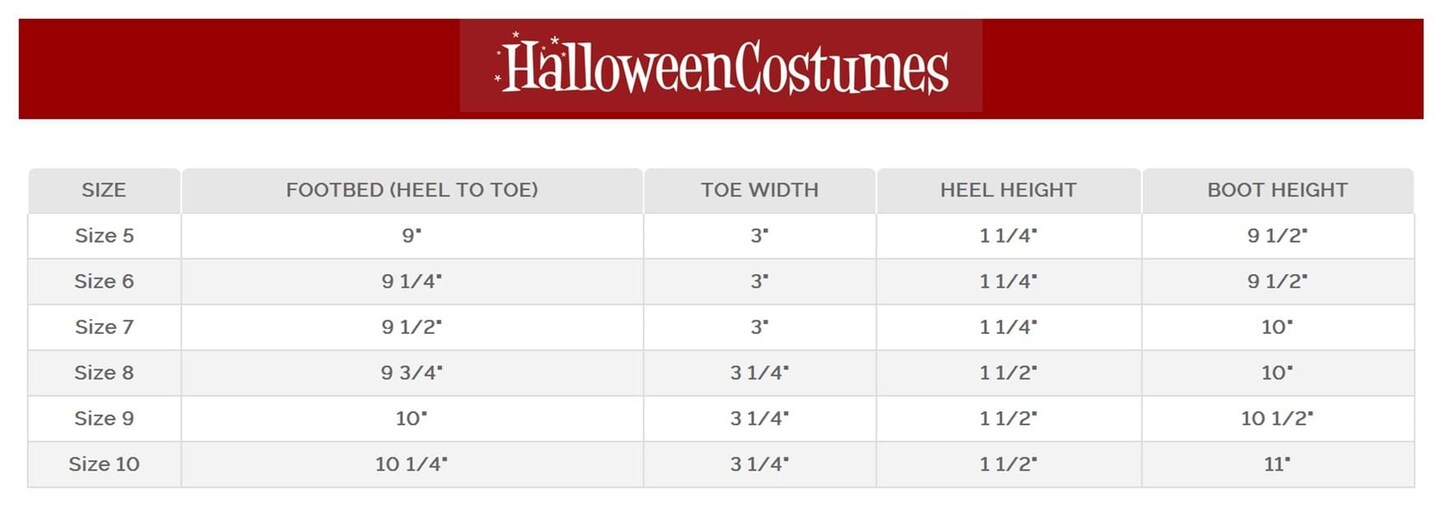Screen dimensions: 1440x515
Task: Select the Size 5 row label
Action: click(x=104, y=236)
